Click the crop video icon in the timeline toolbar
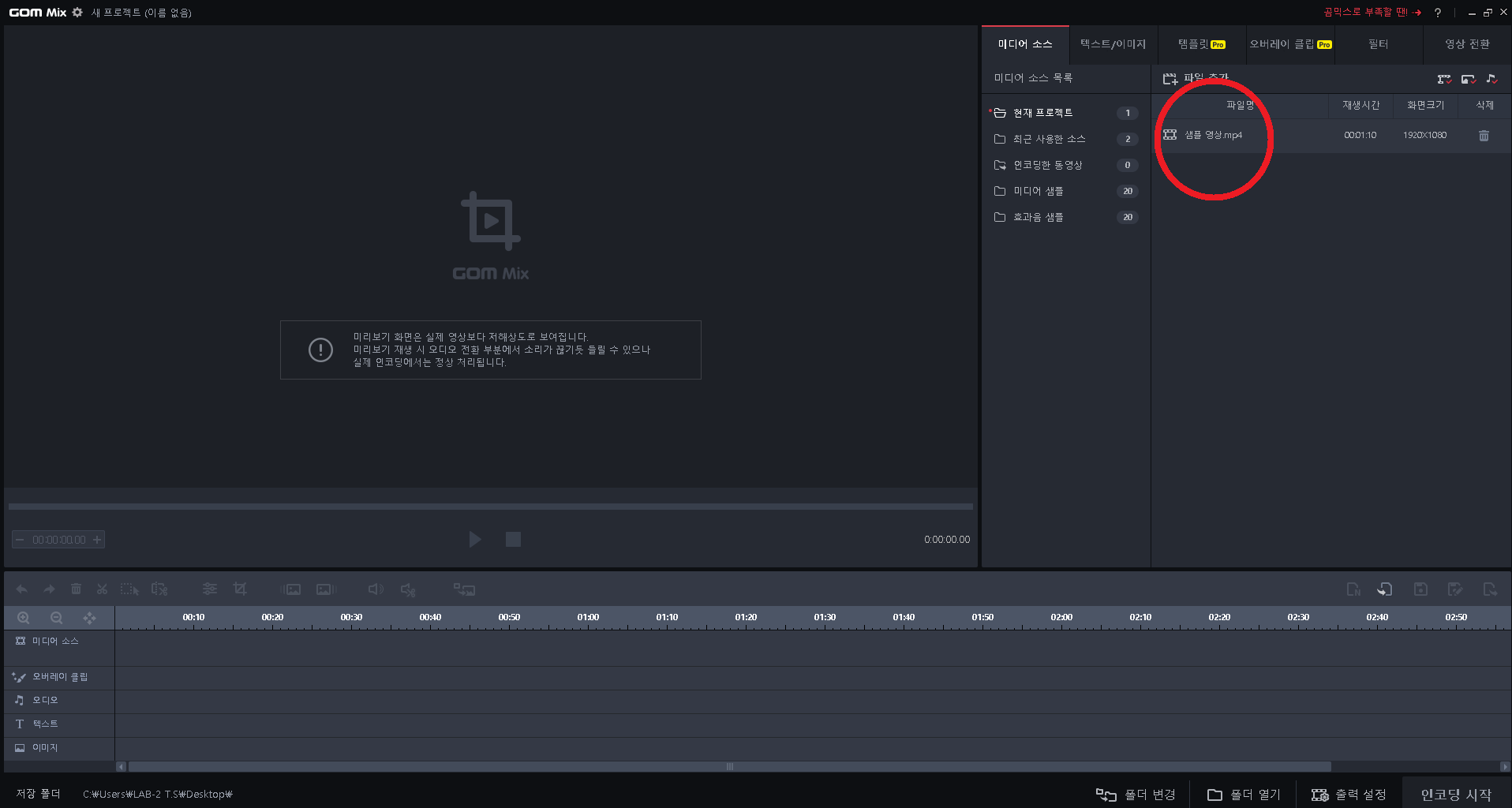Viewport: 1512px width, 808px height. tap(240, 589)
